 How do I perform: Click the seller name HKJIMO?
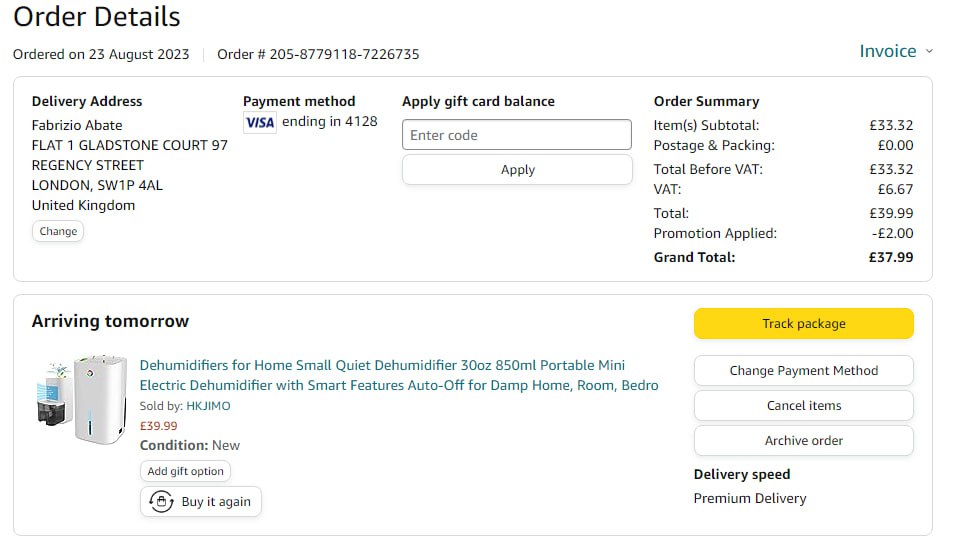click(209, 406)
